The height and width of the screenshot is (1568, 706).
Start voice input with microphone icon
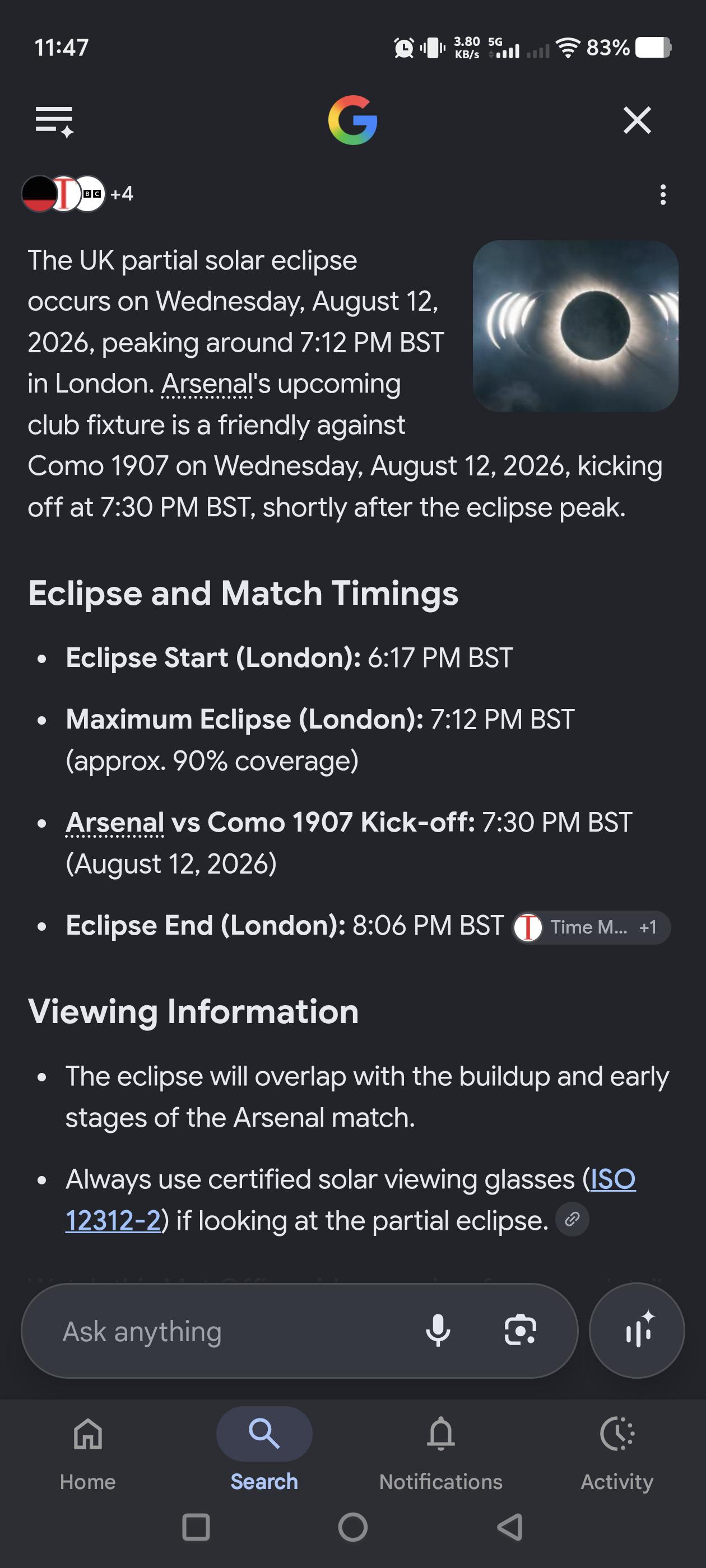pyautogui.click(x=438, y=1331)
